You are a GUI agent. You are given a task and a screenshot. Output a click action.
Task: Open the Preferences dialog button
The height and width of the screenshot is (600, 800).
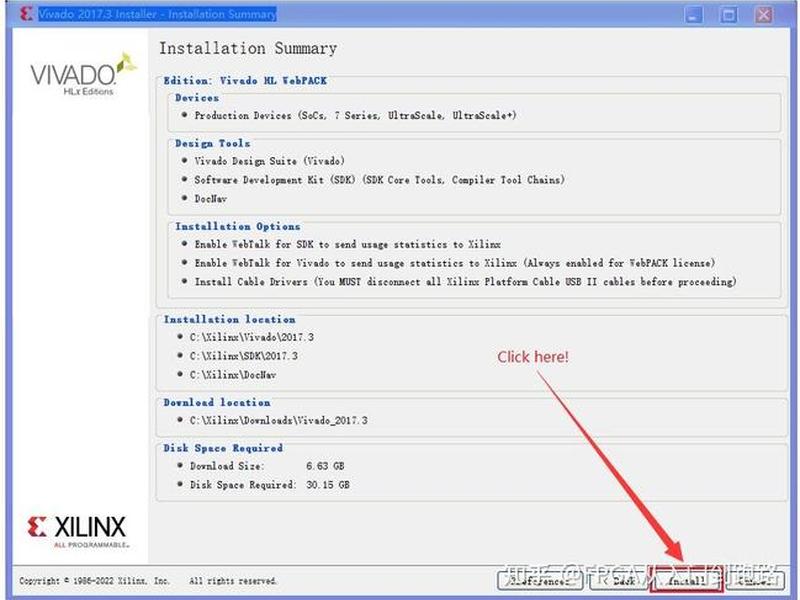tap(540, 580)
